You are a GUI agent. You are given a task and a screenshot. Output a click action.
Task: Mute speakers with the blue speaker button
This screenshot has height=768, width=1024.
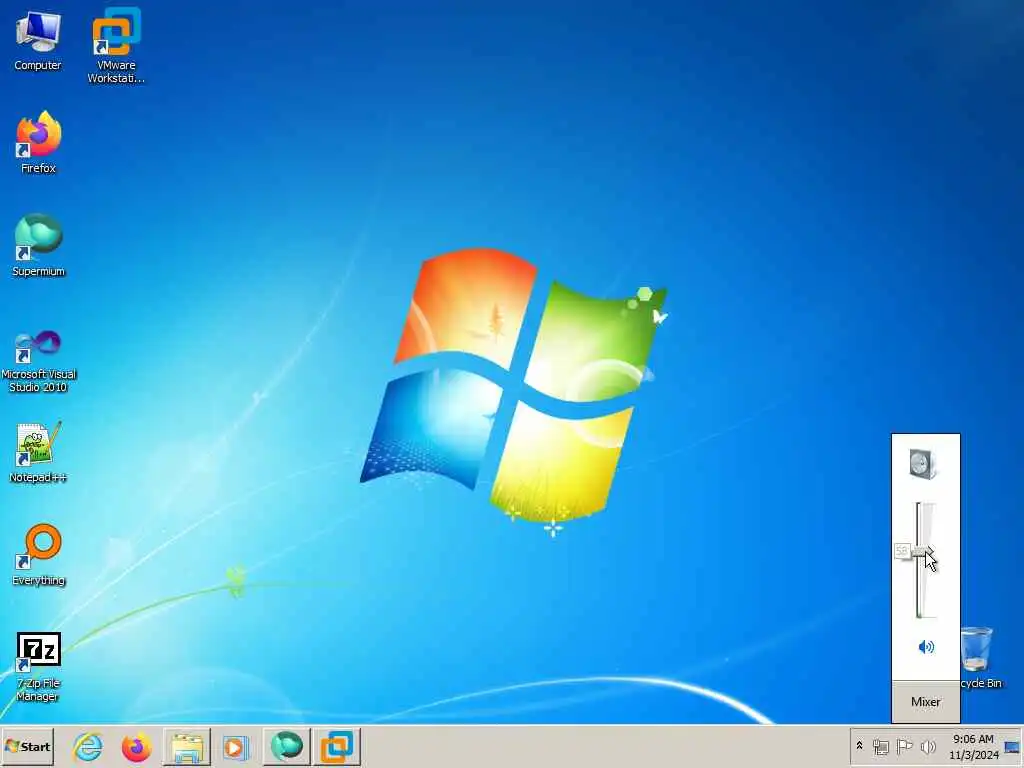tap(926, 647)
